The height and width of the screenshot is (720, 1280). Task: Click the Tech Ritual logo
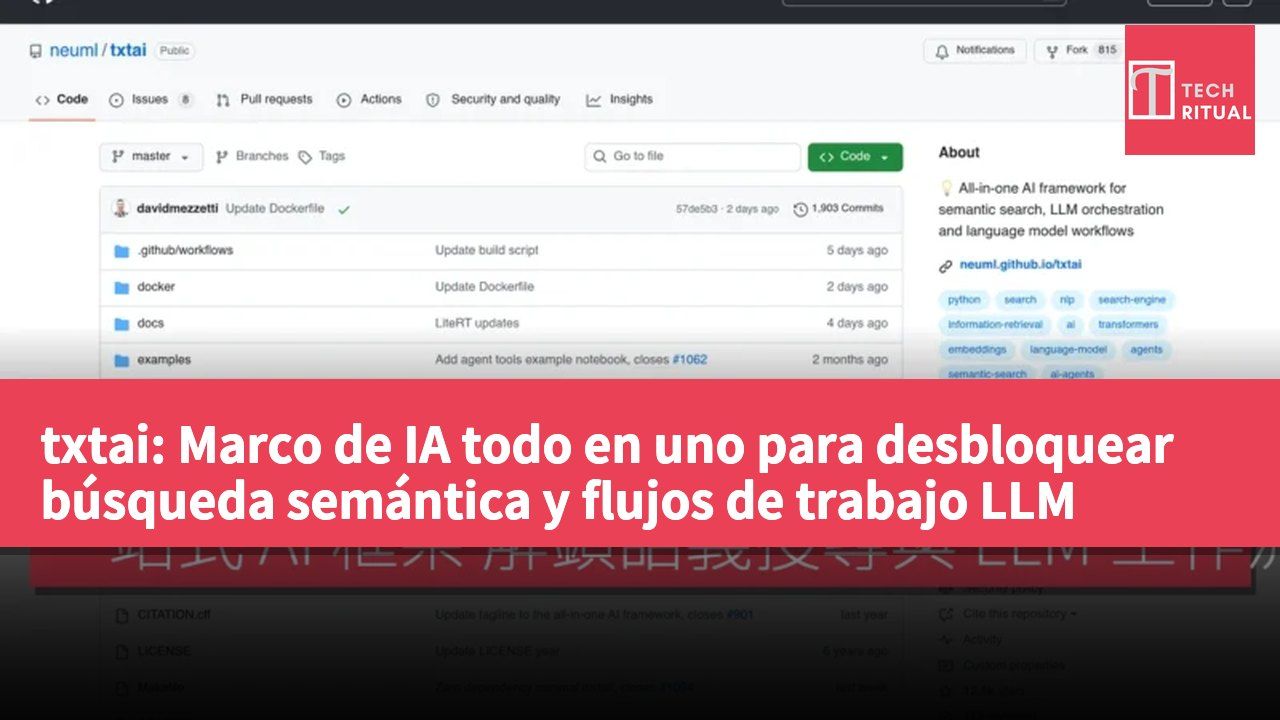coord(1190,90)
